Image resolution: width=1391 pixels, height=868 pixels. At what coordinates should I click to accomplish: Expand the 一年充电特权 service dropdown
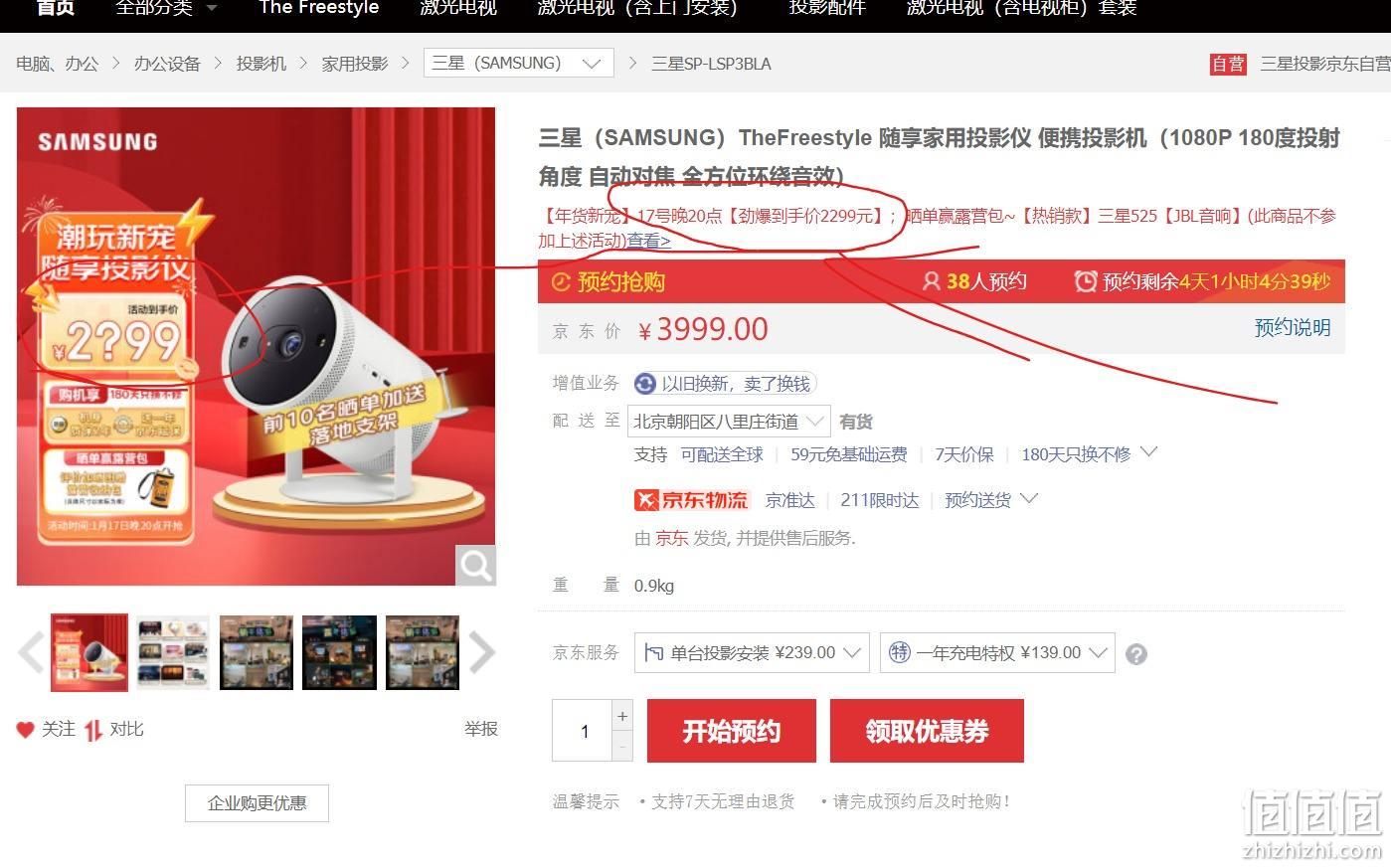[x=997, y=652]
